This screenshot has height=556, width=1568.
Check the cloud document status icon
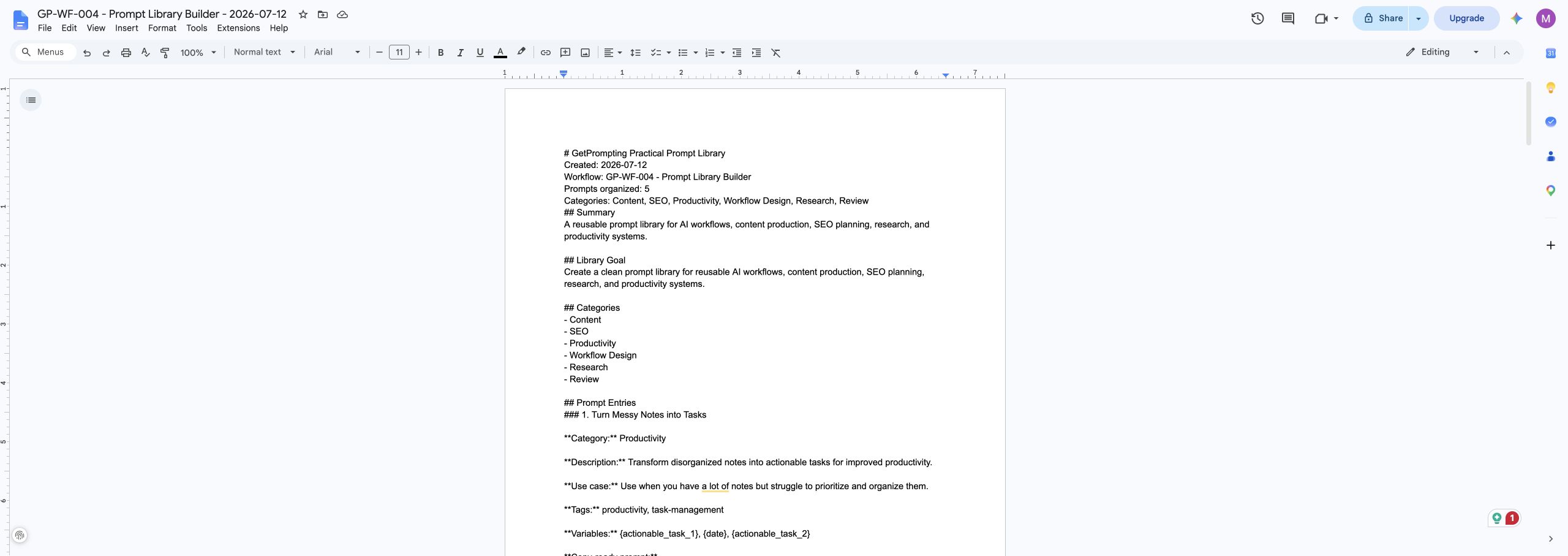[x=342, y=14]
